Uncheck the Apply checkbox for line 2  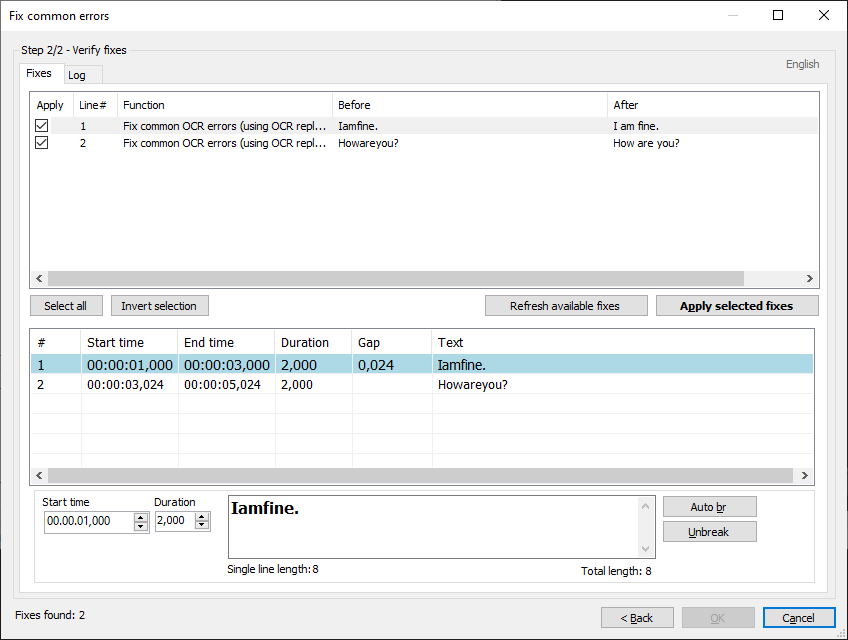tap(41, 143)
